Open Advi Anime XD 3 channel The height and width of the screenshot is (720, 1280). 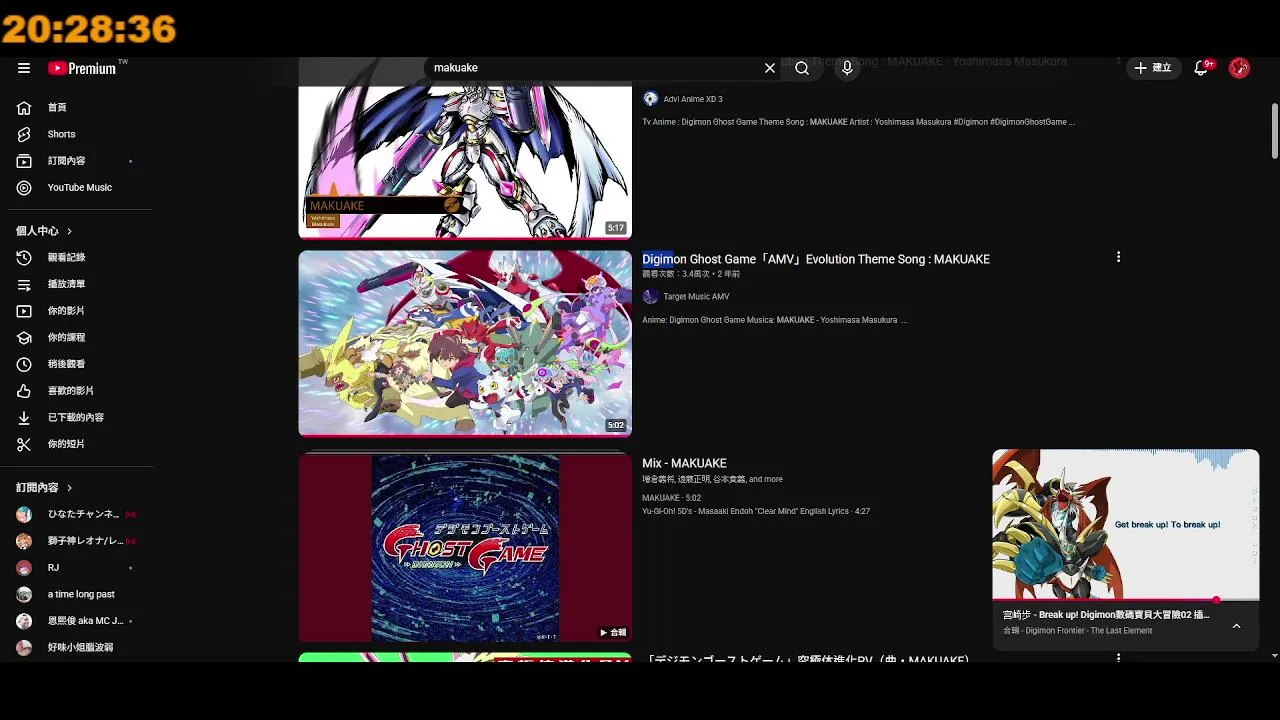tap(692, 99)
